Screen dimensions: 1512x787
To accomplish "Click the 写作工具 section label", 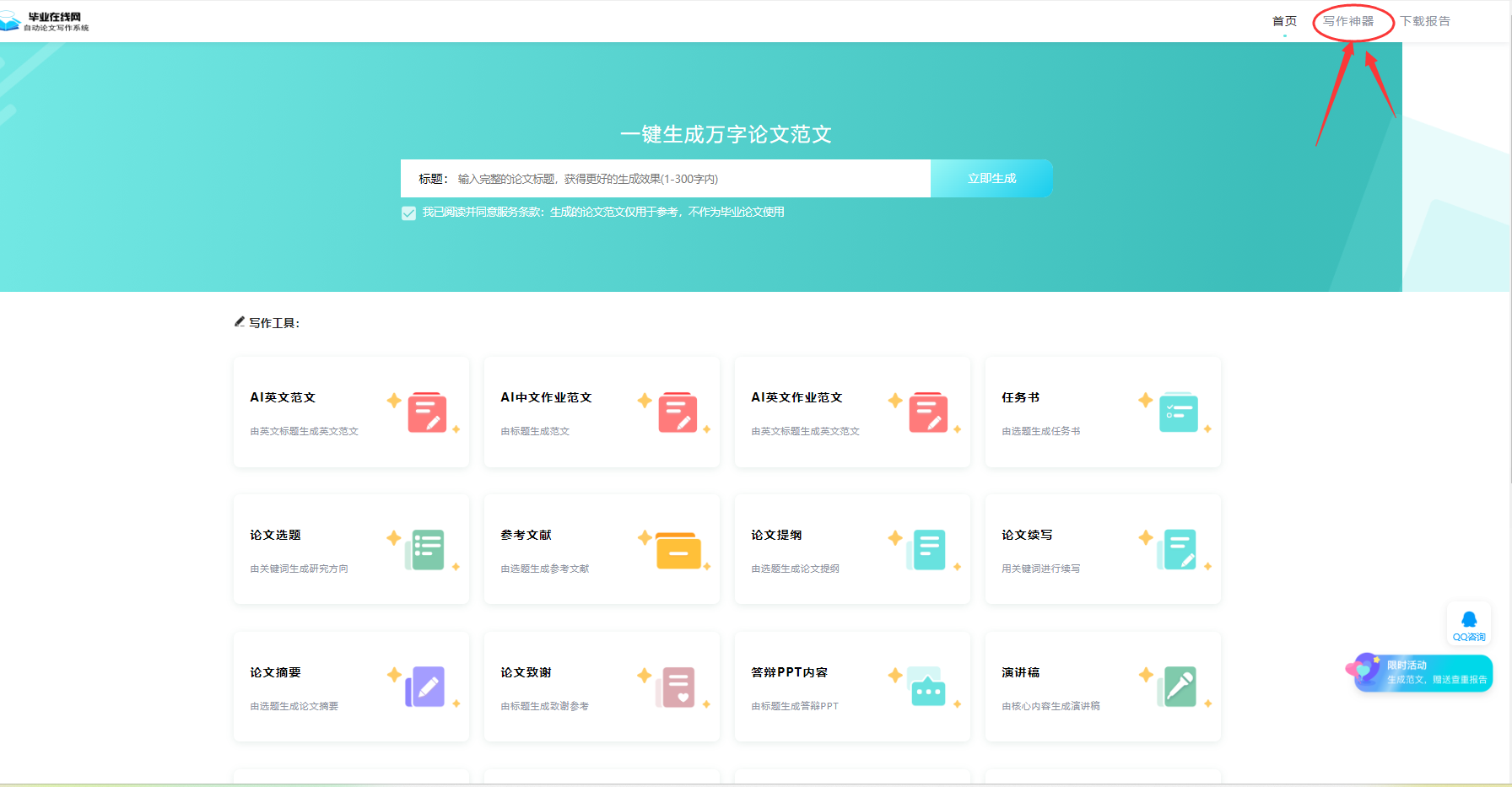I will pyautogui.click(x=273, y=323).
